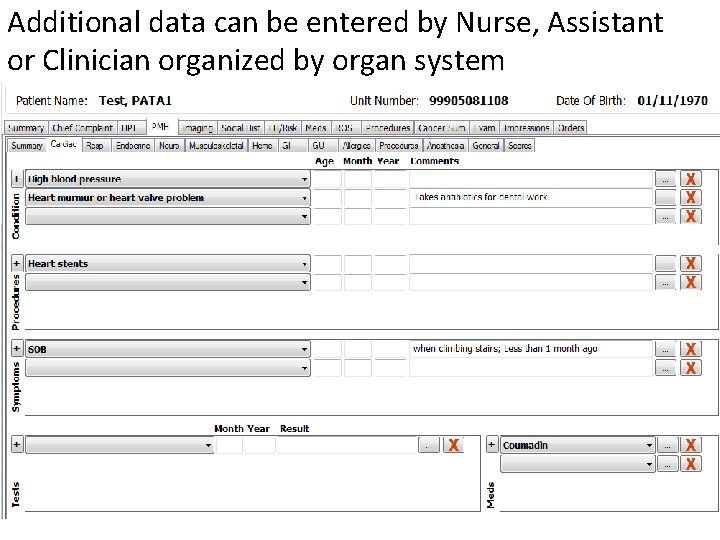Select the Endocrine sub-tab
The height and width of the screenshot is (540, 720).
pyautogui.click(x=133, y=146)
